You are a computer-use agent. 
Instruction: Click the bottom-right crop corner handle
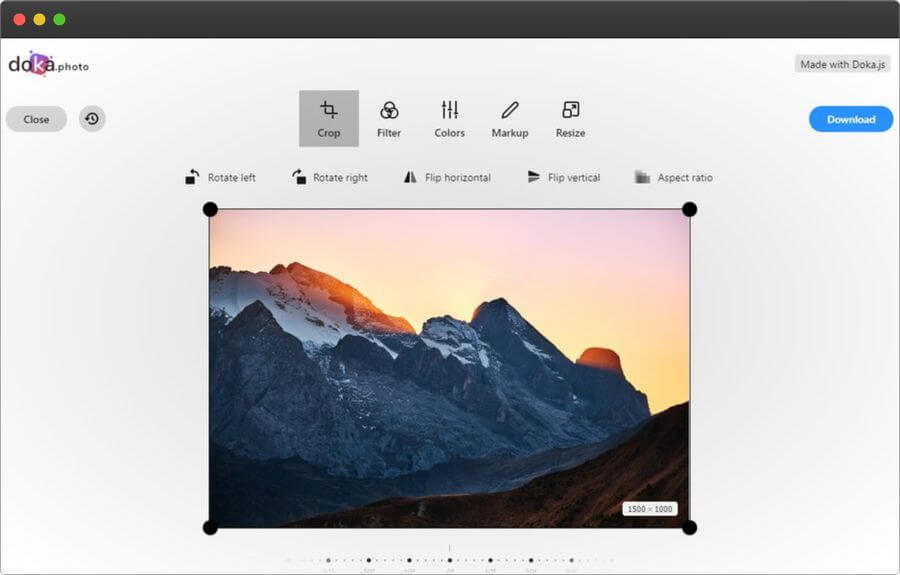click(x=689, y=527)
